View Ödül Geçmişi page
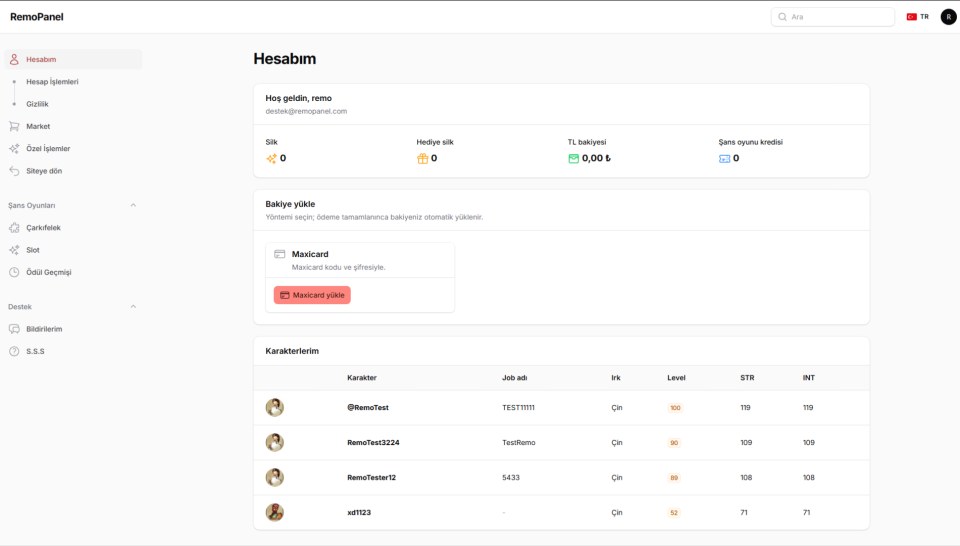Image resolution: width=960 pixels, height=546 pixels. [73, 272]
